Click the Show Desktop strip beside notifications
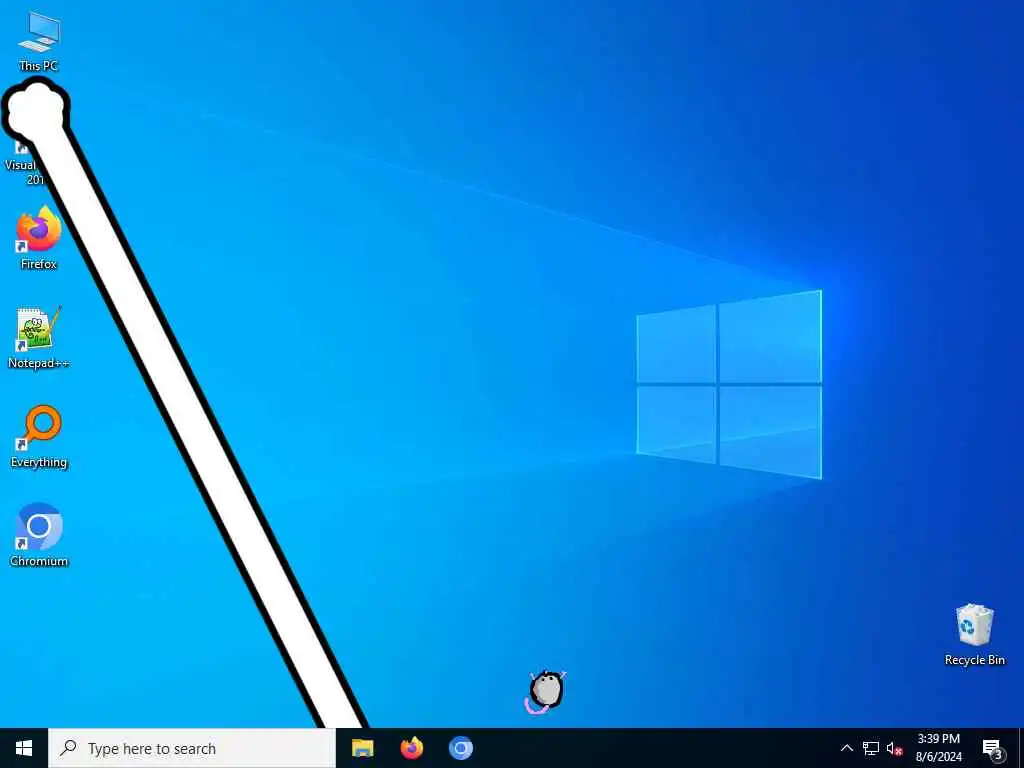This screenshot has width=1024, height=768. tap(1021, 748)
